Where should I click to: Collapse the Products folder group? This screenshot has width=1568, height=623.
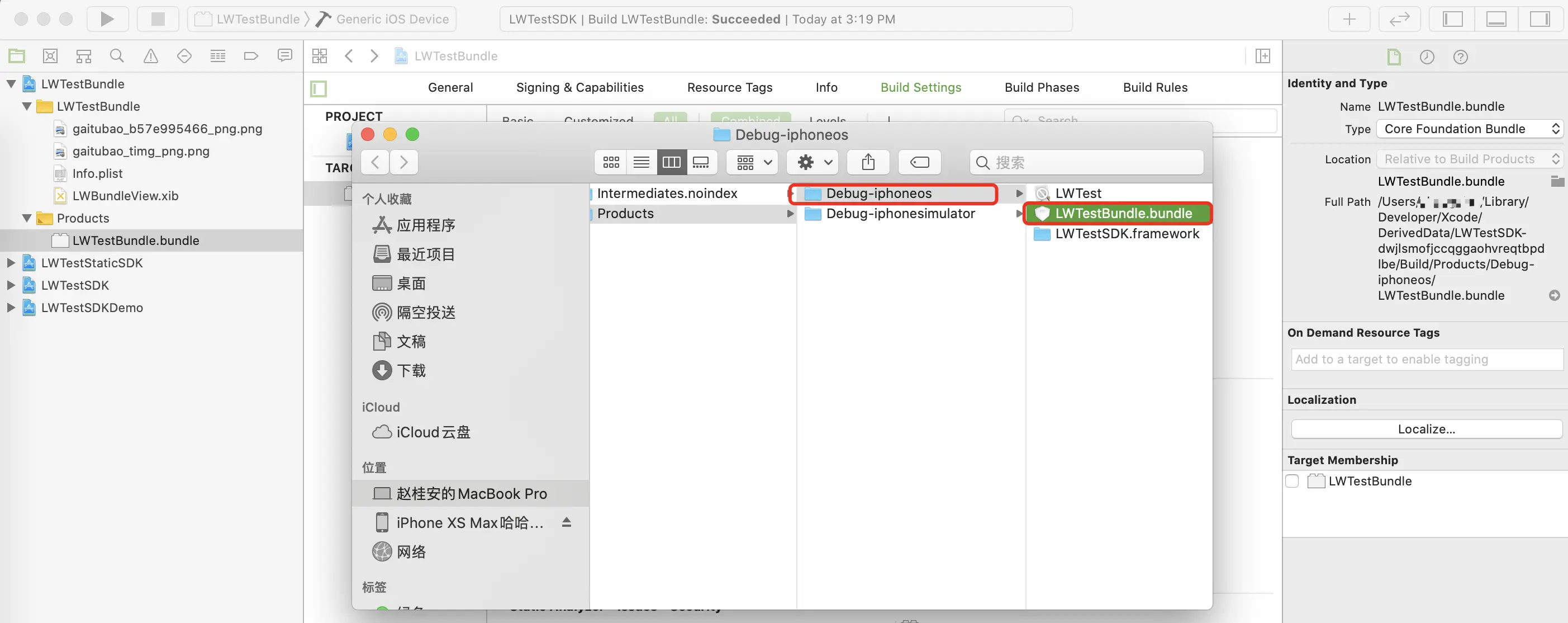(27, 218)
